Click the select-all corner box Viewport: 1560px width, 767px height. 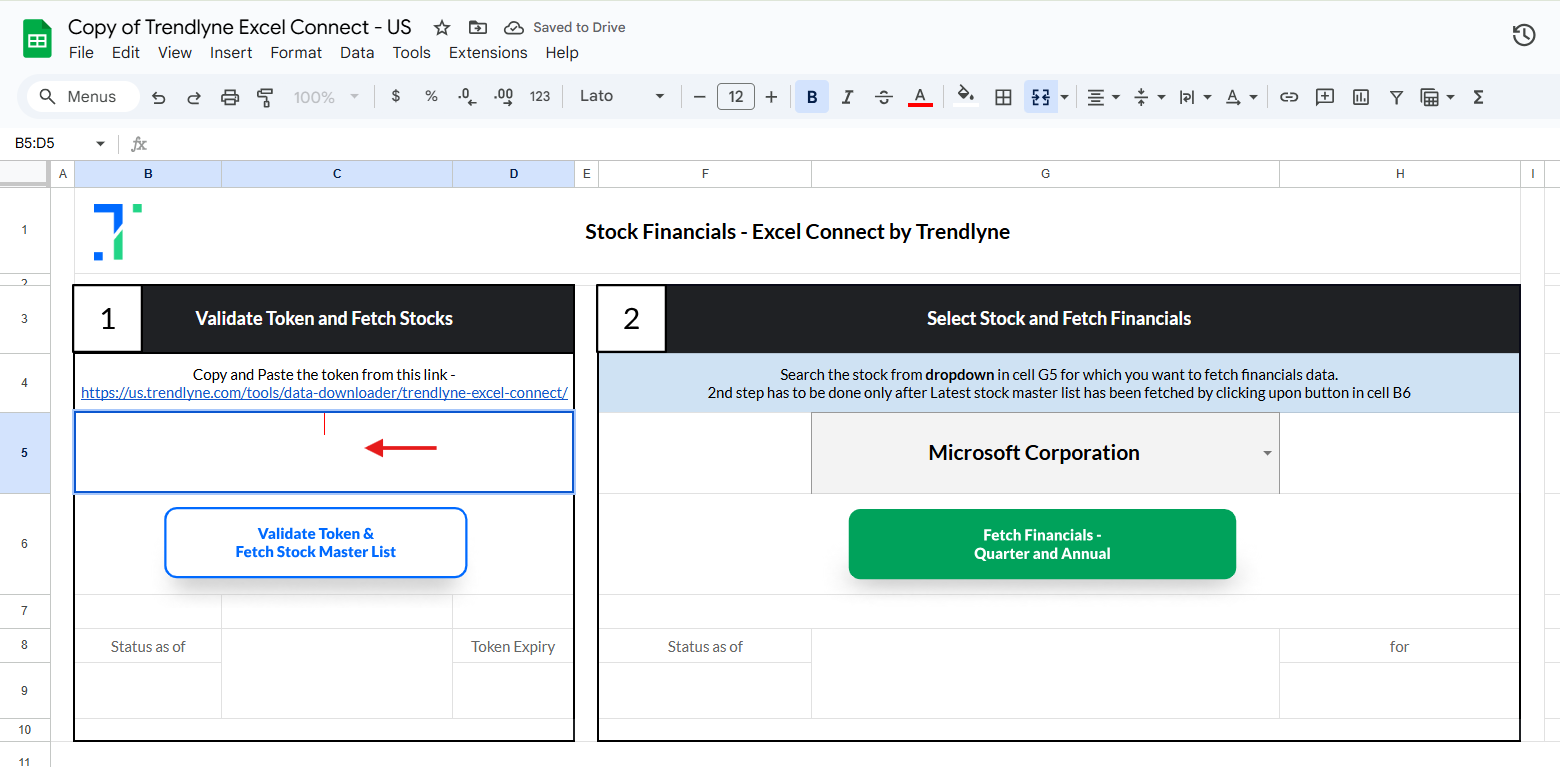click(x=24, y=174)
